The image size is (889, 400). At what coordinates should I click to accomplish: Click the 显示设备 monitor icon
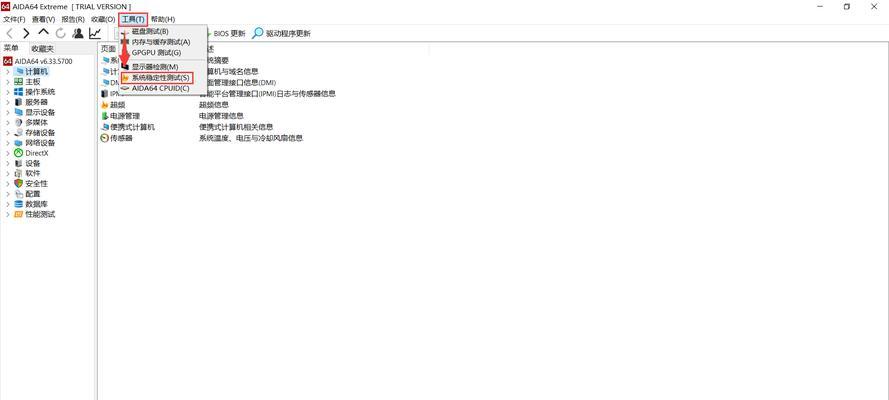(x=19, y=112)
